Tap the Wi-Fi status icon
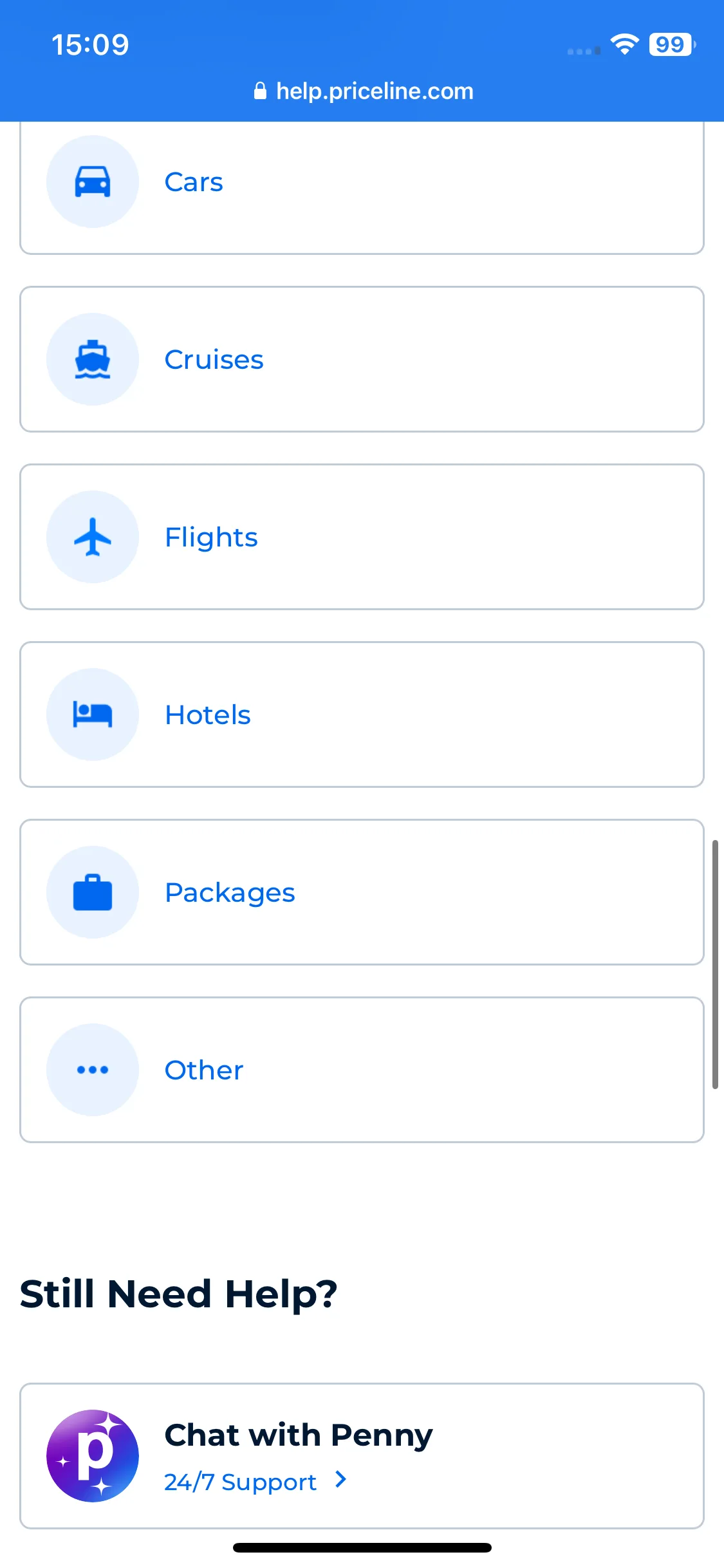This screenshot has width=724, height=1568. (x=624, y=44)
